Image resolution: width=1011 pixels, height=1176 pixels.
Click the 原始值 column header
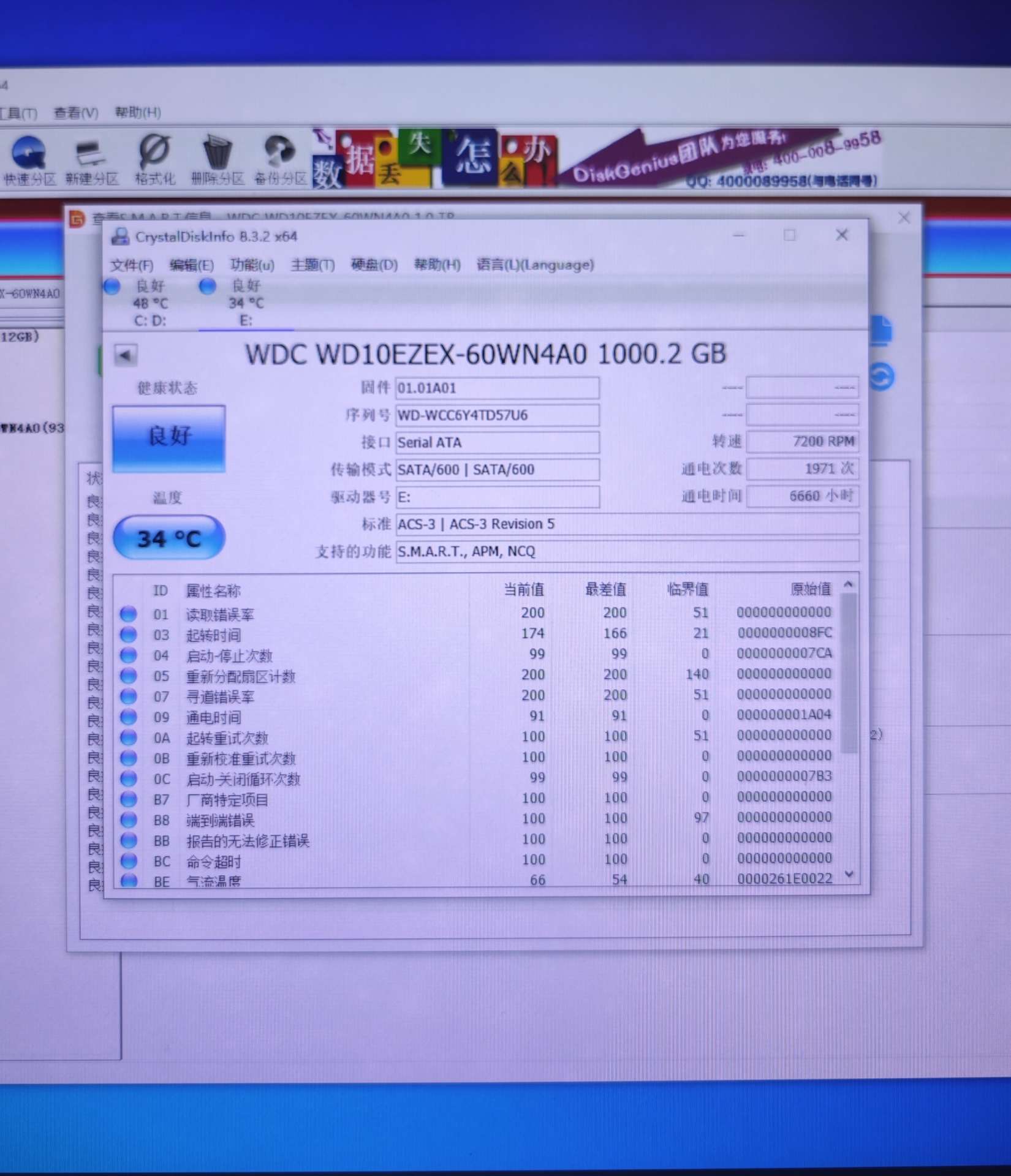(811, 589)
